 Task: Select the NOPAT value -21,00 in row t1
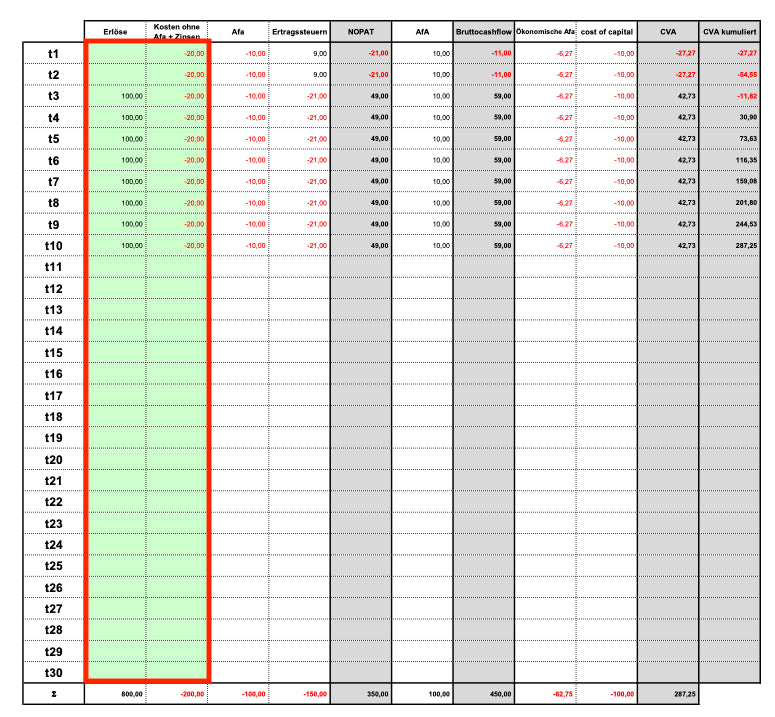point(378,53)
